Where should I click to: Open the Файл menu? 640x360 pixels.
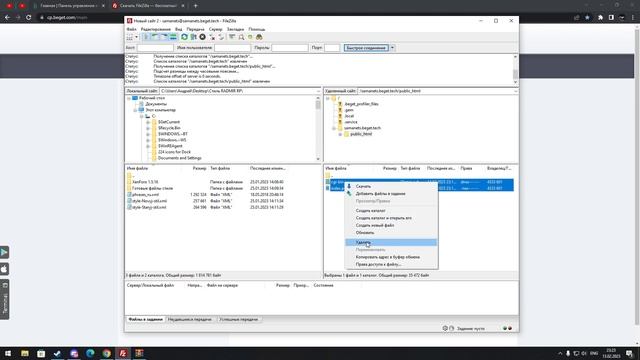131,29
